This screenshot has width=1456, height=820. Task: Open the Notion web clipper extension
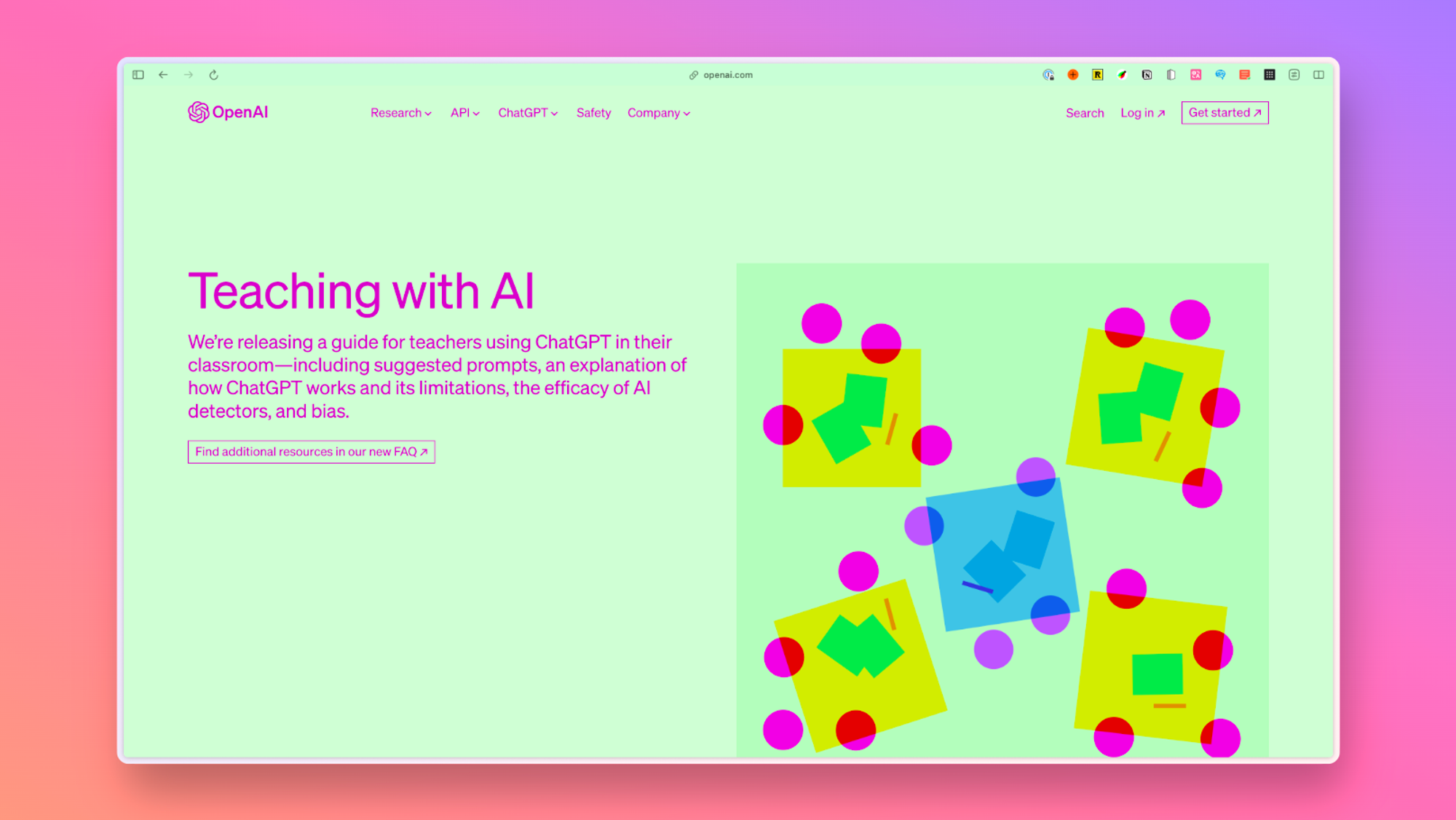[x=1147, y=75]
